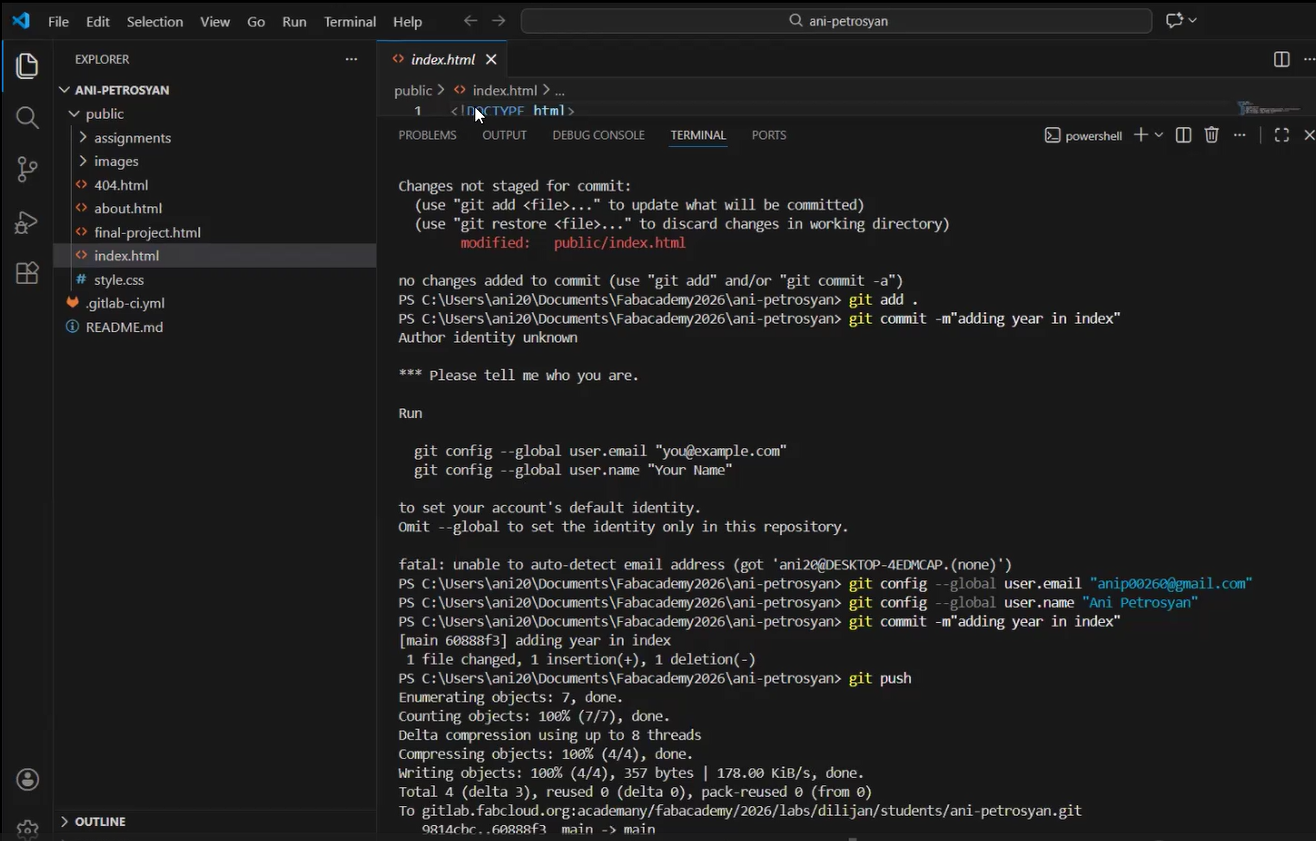Click the "Author identity unknown" terminal line
Image resolution: width=1316 pixels, height=841 pixels.
coord(488,338)
